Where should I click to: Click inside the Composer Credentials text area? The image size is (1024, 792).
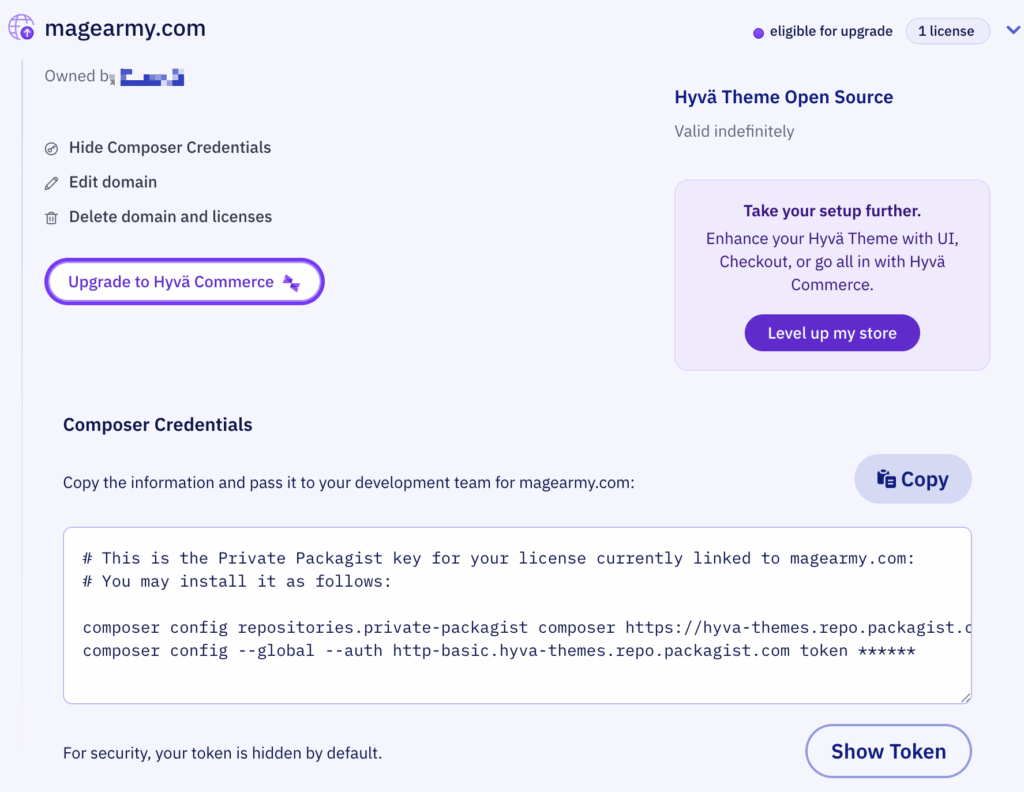pos(517,615)
